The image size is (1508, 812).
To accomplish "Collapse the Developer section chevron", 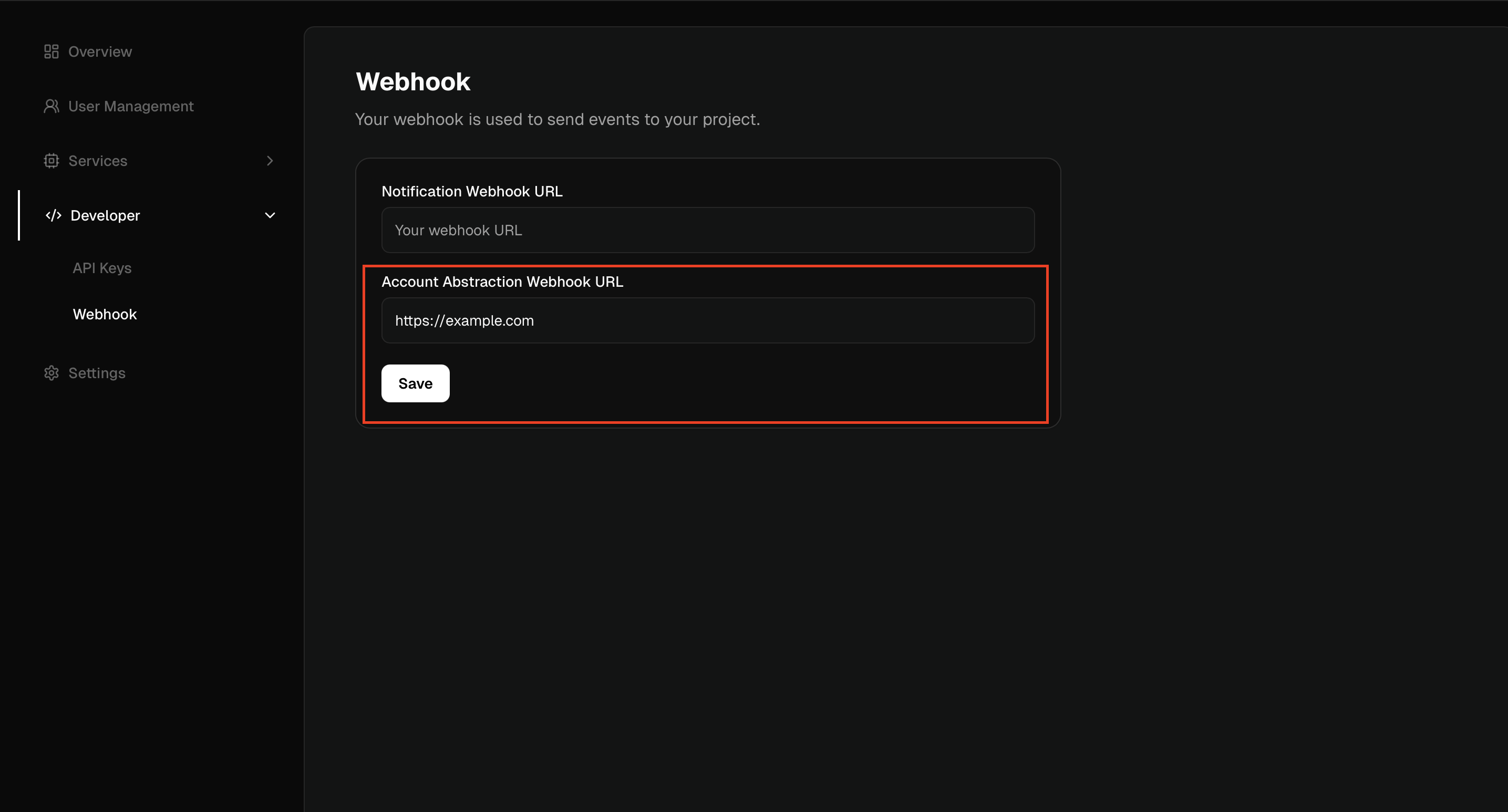I will tap(270, 215).
